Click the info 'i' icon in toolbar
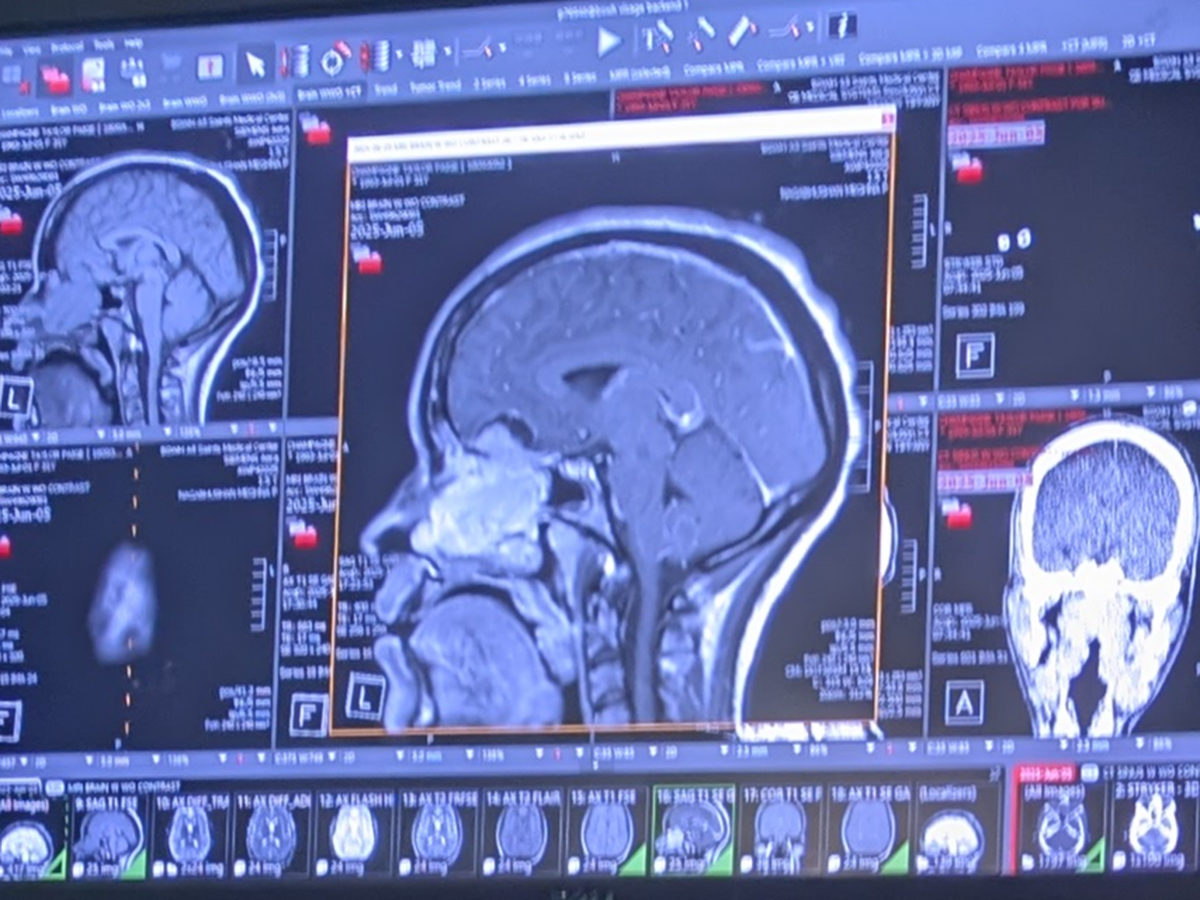 click(x=842, y=25)
